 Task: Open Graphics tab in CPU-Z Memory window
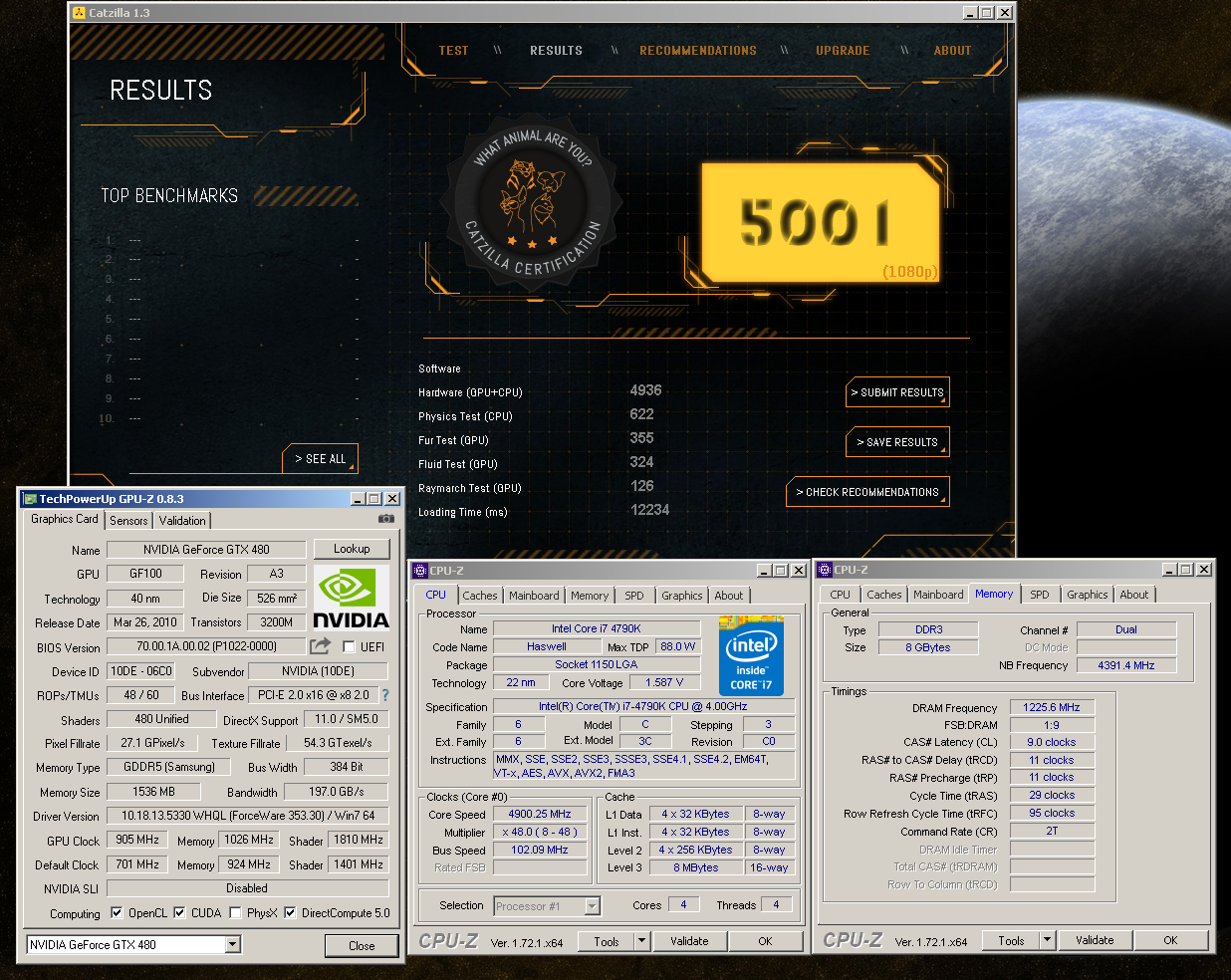pyautogui.click(x=1087, y=595)
